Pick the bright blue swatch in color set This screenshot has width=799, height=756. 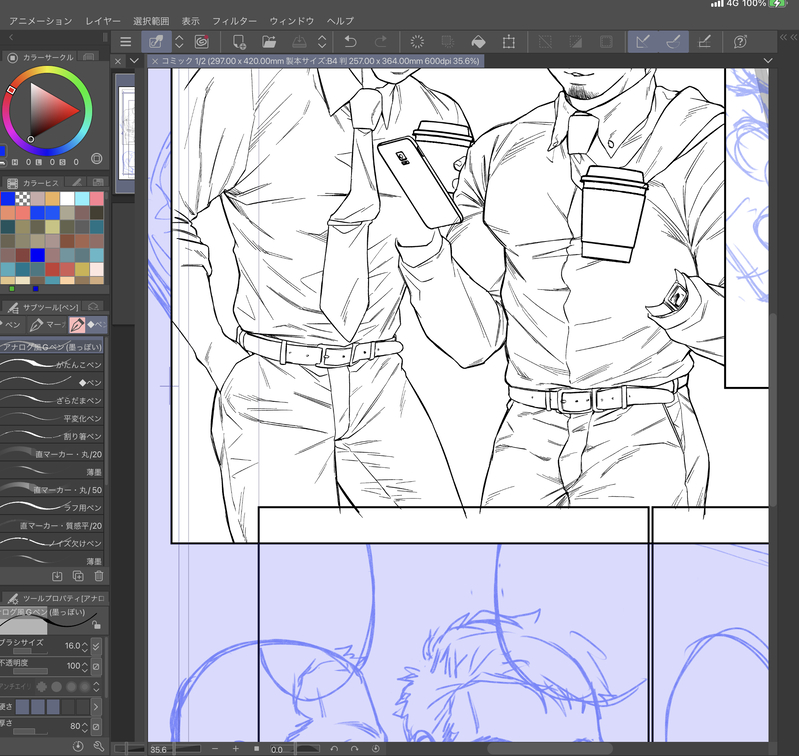pos(37,254)
